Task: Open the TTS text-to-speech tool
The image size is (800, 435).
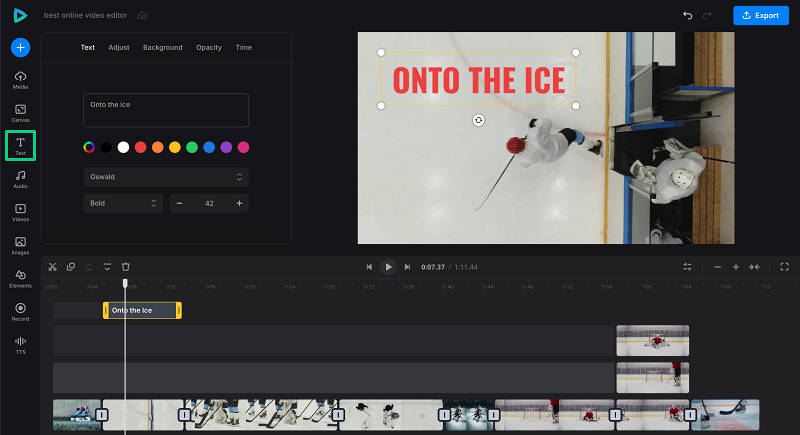Action: click(20, 345)
